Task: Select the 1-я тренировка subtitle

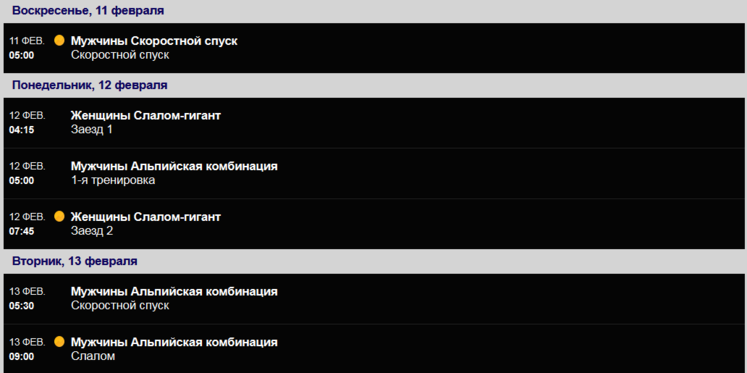Action: coord(113,181)
